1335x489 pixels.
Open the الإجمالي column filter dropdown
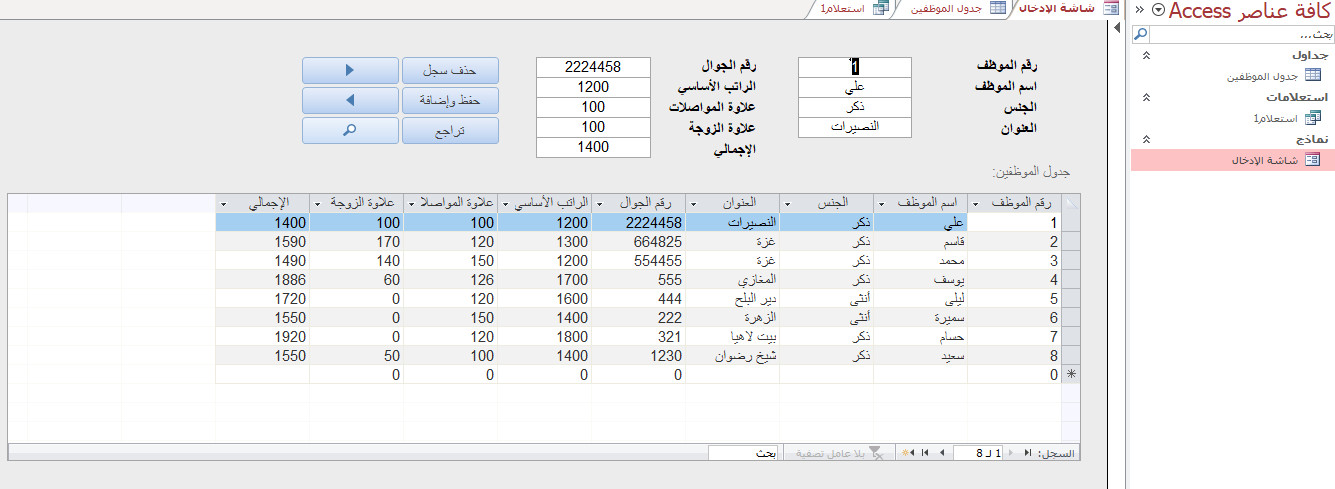pos(224,203)
